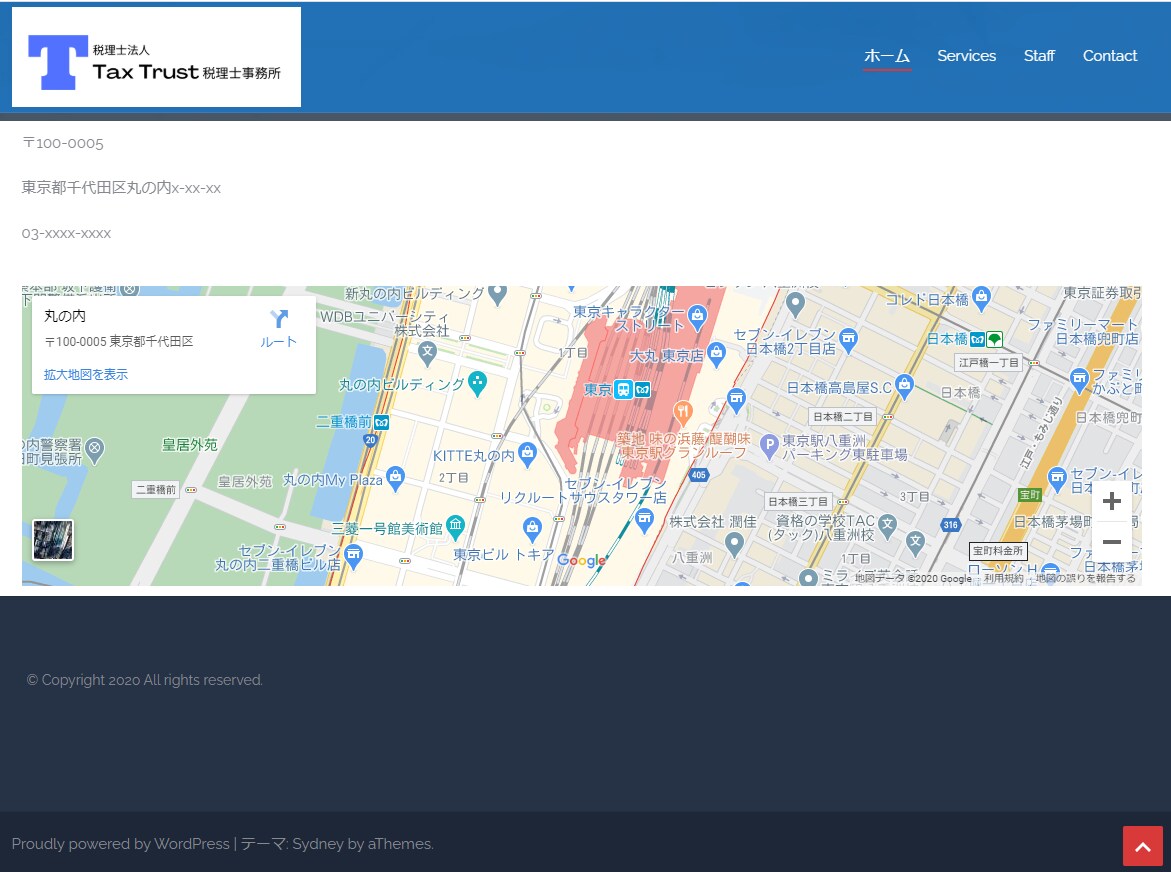Click the 二重橋前 metro icon

point(382,423)
